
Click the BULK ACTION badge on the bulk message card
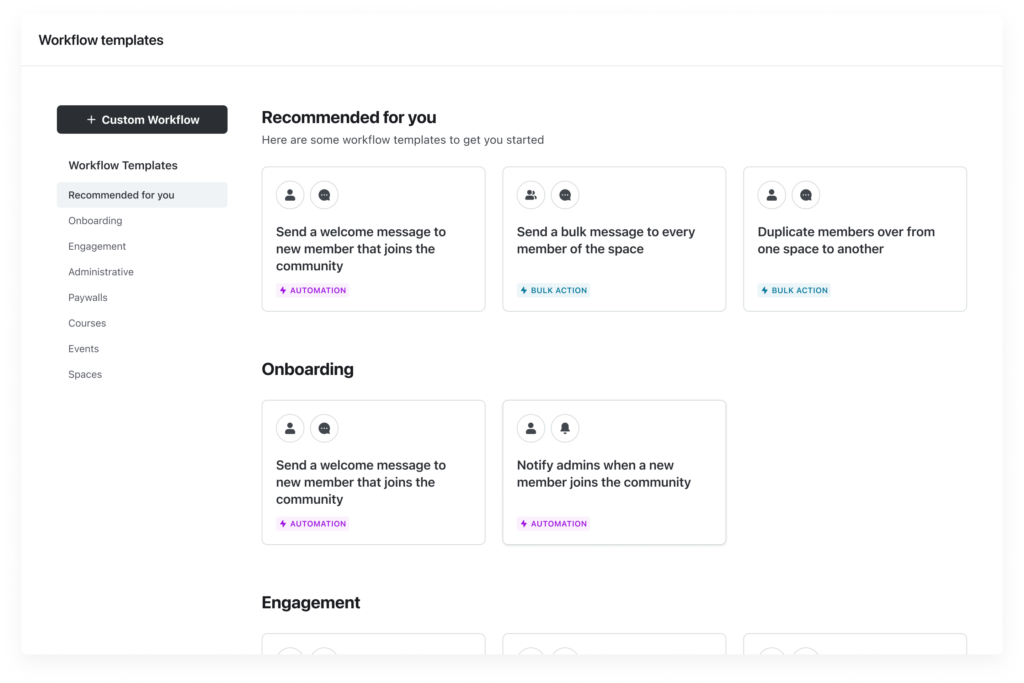click(553, 290)
